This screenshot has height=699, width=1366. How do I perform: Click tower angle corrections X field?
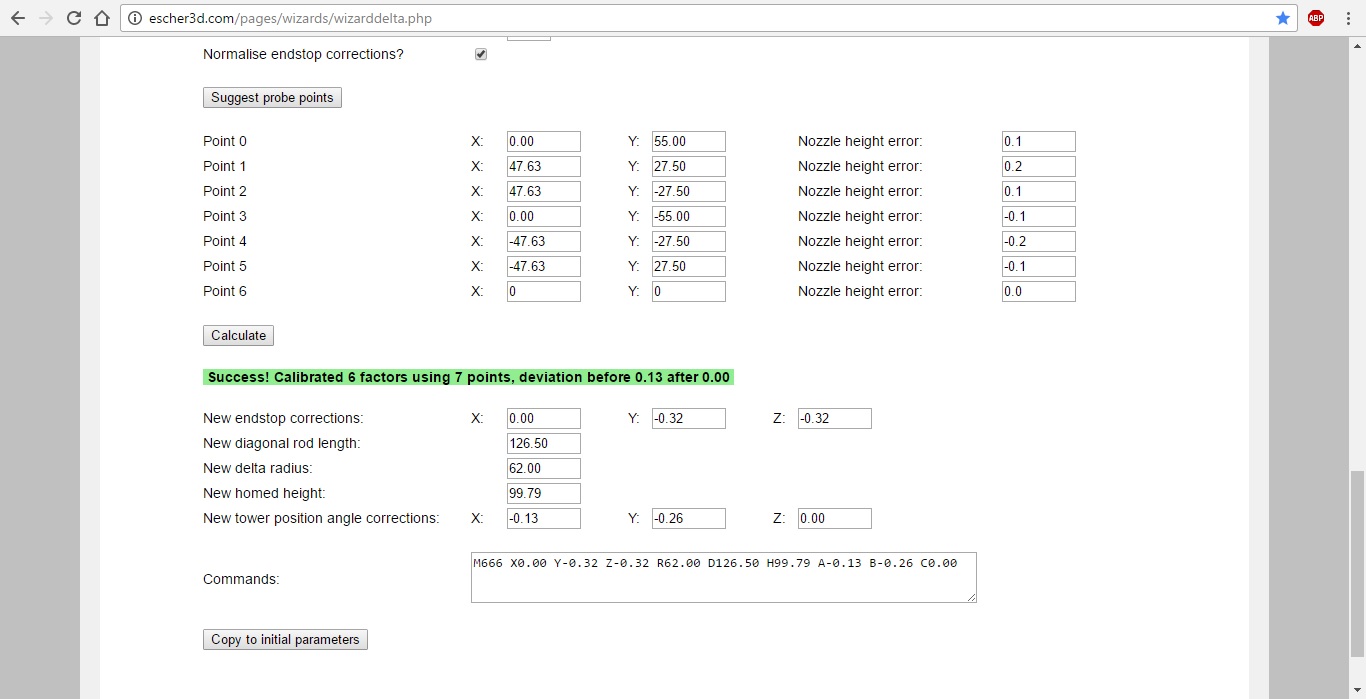(544, 519)
